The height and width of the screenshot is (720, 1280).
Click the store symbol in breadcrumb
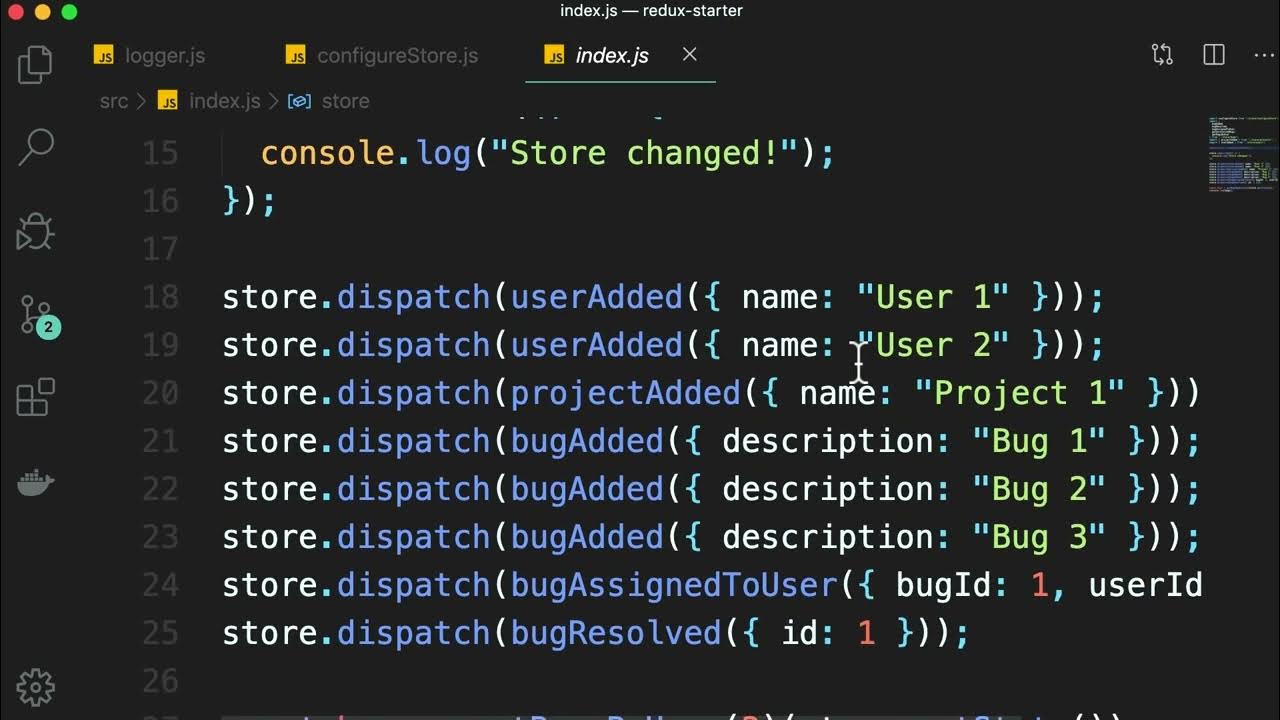click(x=345, y=101)
